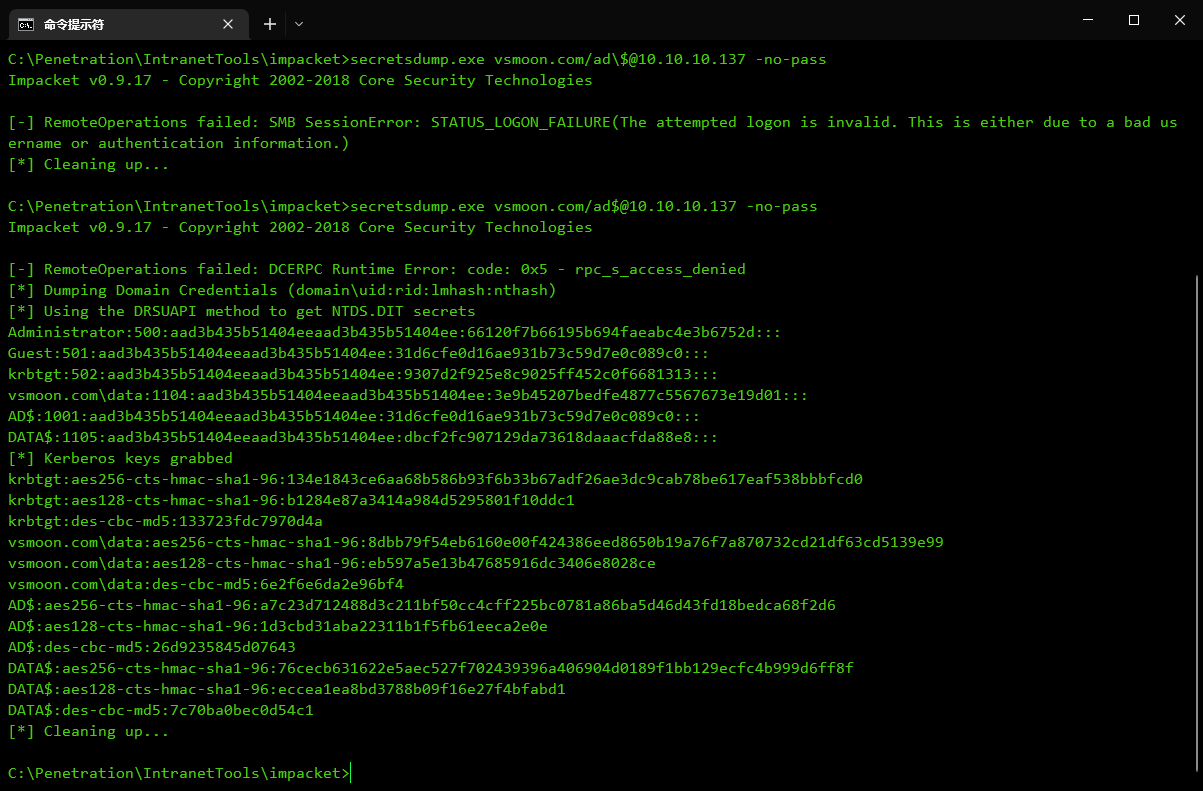Screen dimensions: 1203x791
Task: Open a new terminal tab
Action: [x=269, y=23]
